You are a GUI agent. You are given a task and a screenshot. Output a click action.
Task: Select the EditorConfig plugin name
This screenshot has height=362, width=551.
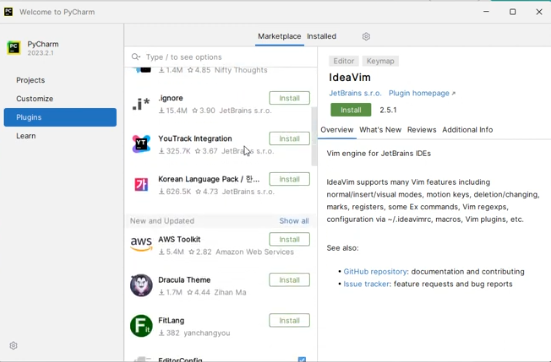coord(180,360)
